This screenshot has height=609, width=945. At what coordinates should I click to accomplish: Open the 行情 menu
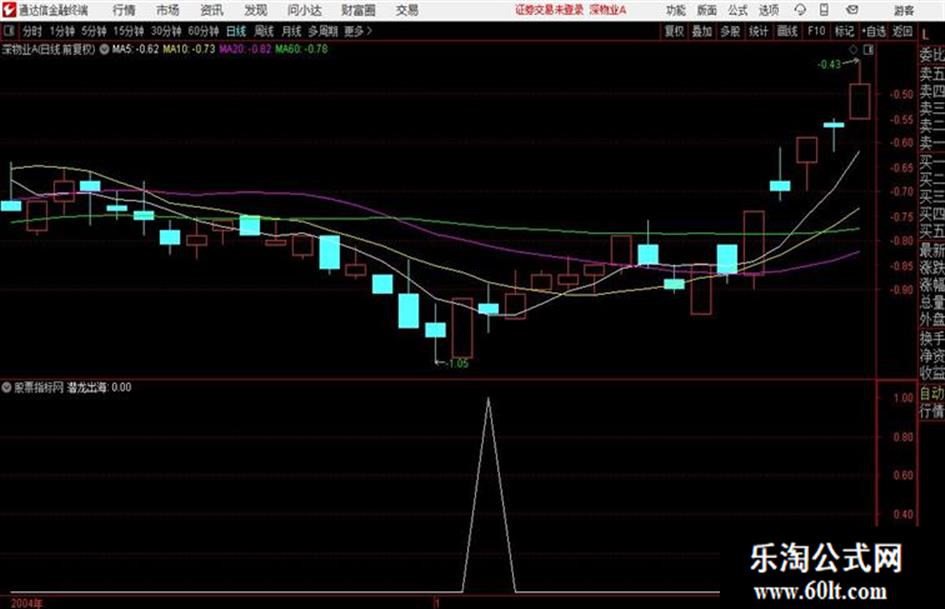tap(124, 10)
